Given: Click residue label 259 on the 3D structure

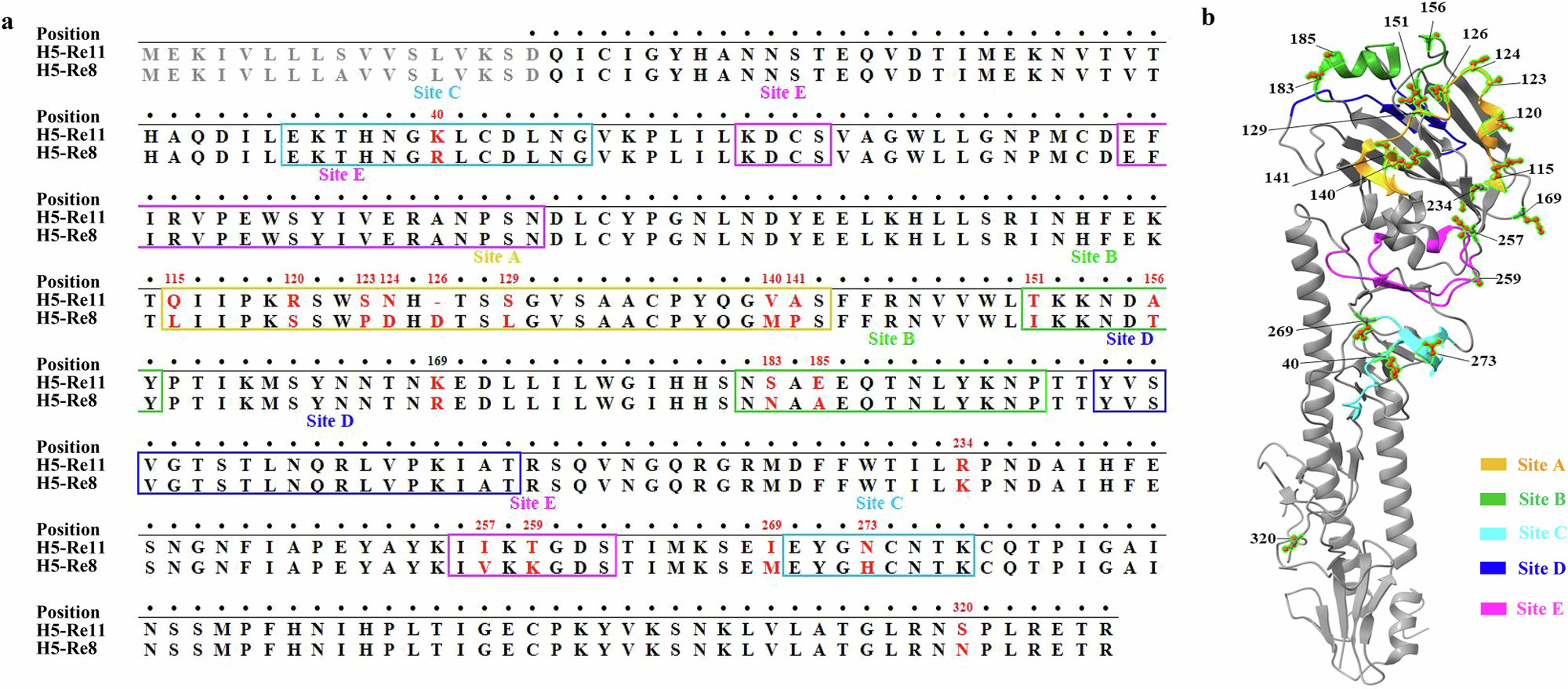Looking at the screenshot, I should 1508,279.
